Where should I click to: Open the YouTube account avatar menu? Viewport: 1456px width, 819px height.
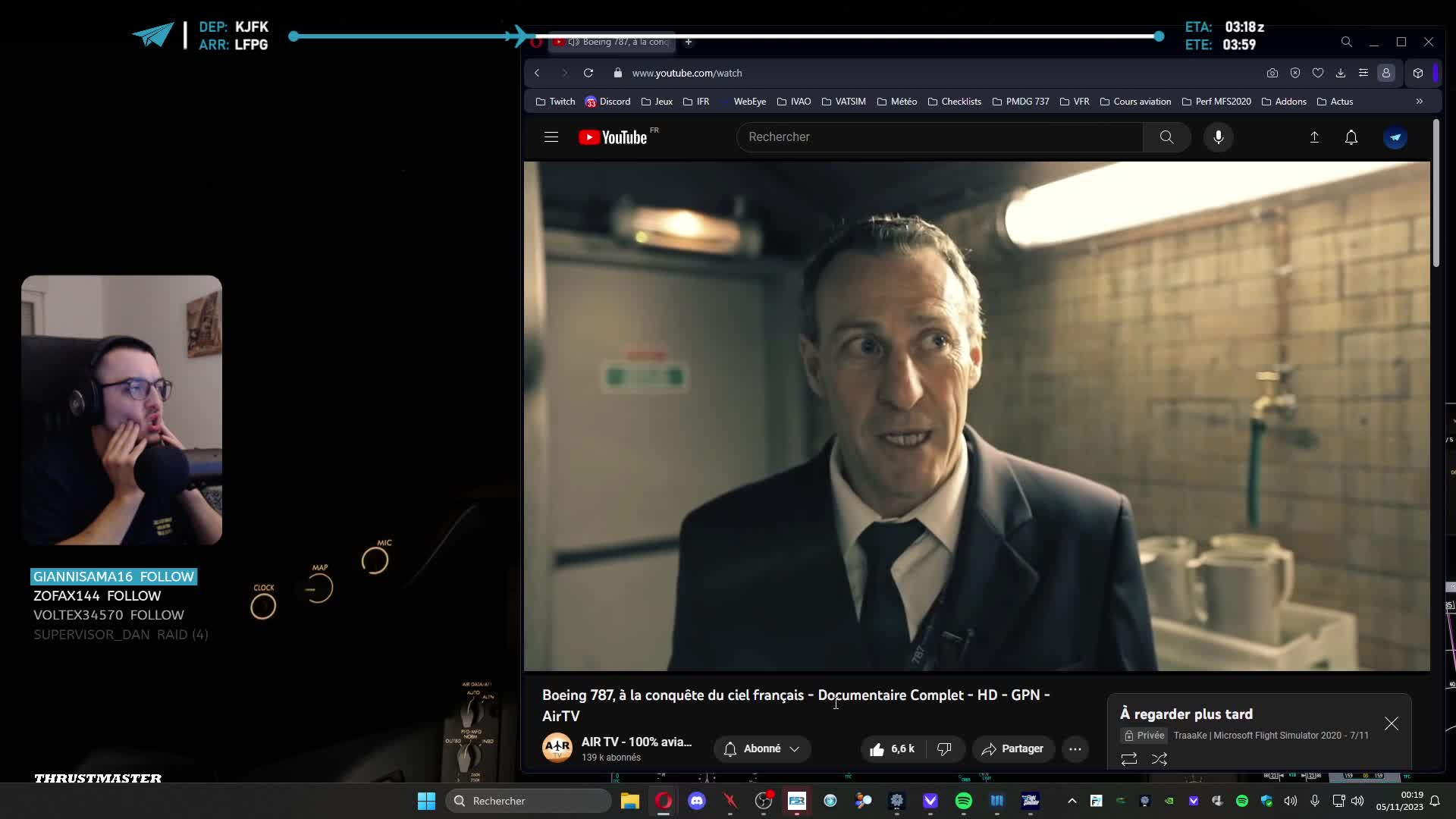(x=1395, y=137)
